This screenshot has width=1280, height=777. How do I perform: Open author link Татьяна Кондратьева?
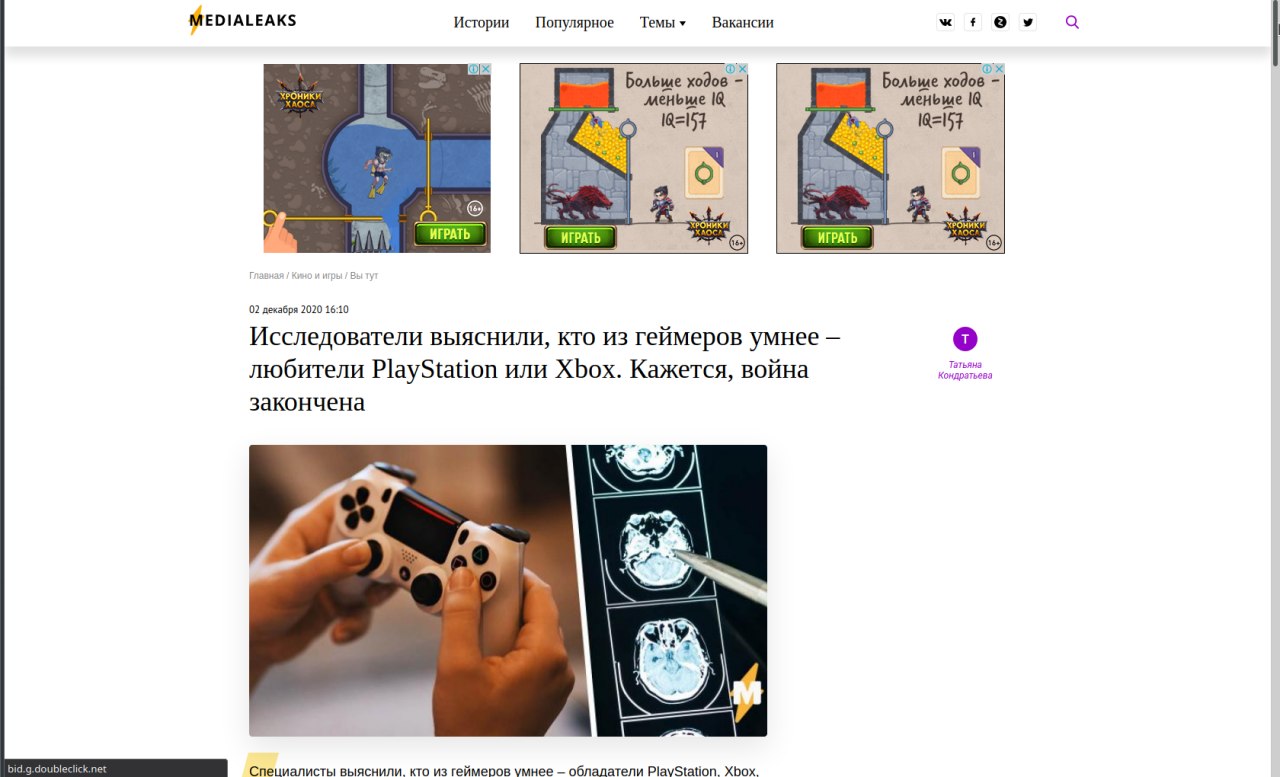click(x=965, y=370)
